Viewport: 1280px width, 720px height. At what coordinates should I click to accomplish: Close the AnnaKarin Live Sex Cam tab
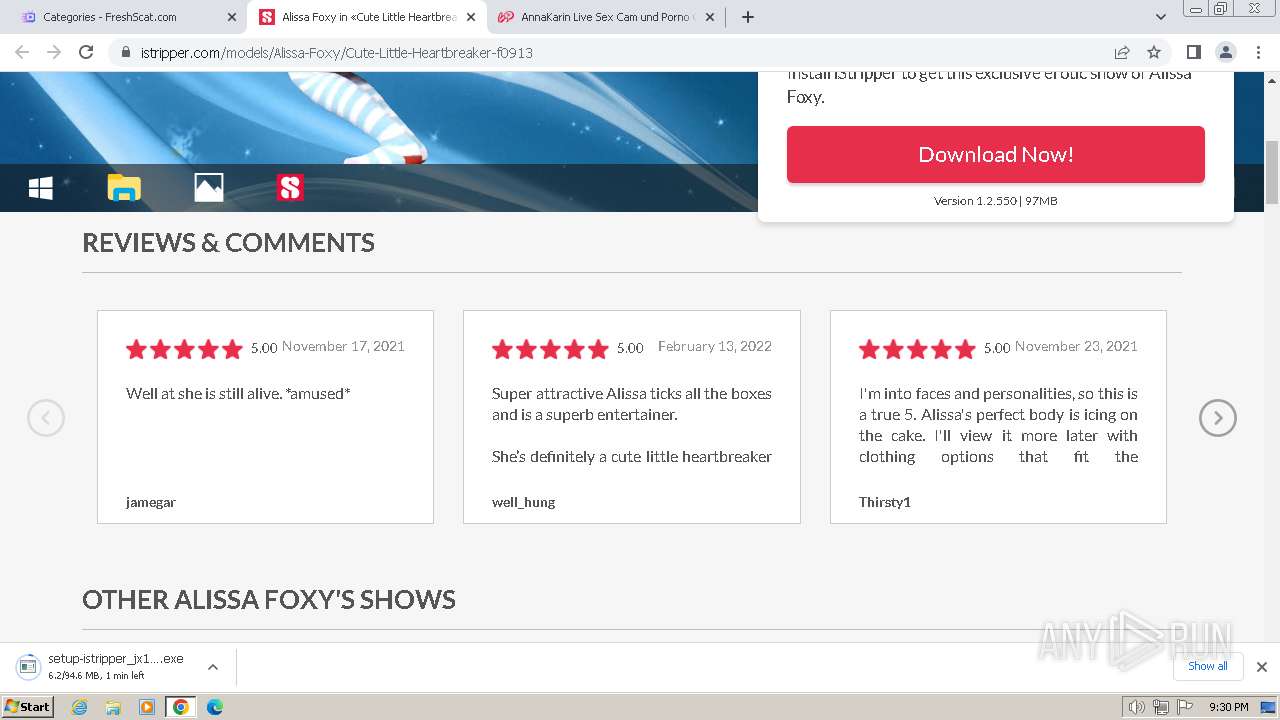pos(710,17)
